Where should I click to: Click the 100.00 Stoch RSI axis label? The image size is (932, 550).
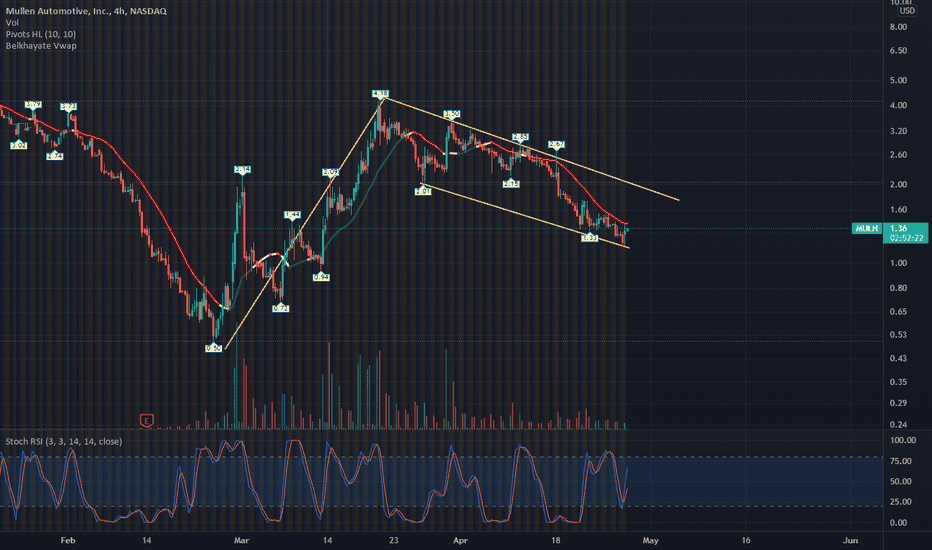point(902,441)
